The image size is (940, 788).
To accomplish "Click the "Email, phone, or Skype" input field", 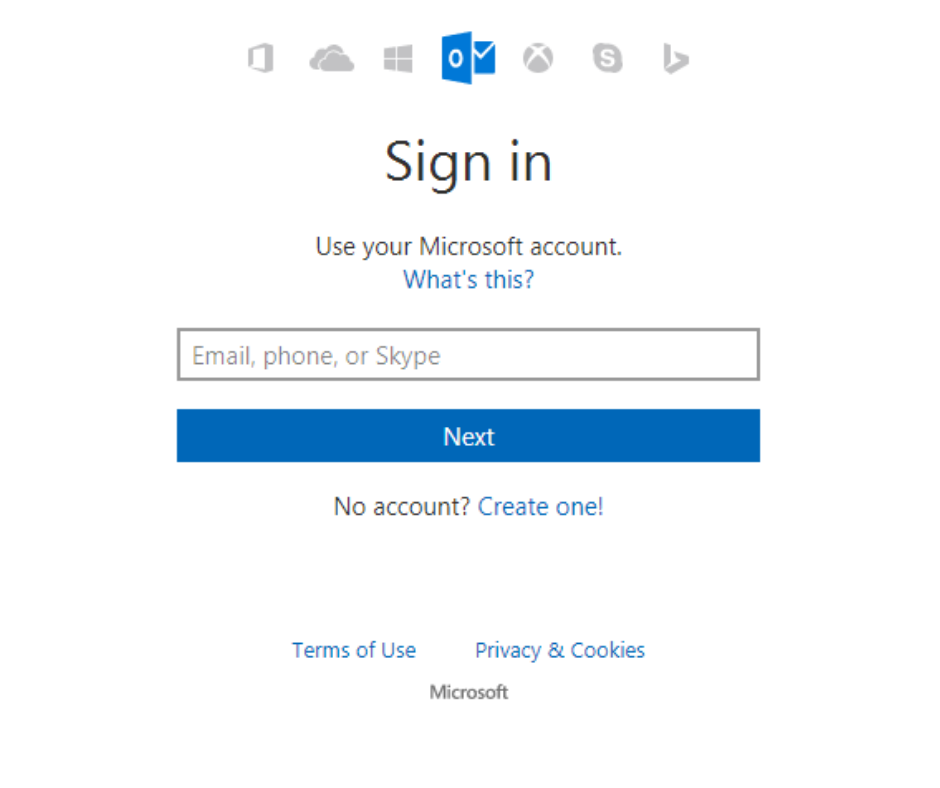I will pyautogui.click(x=468, y=355).
